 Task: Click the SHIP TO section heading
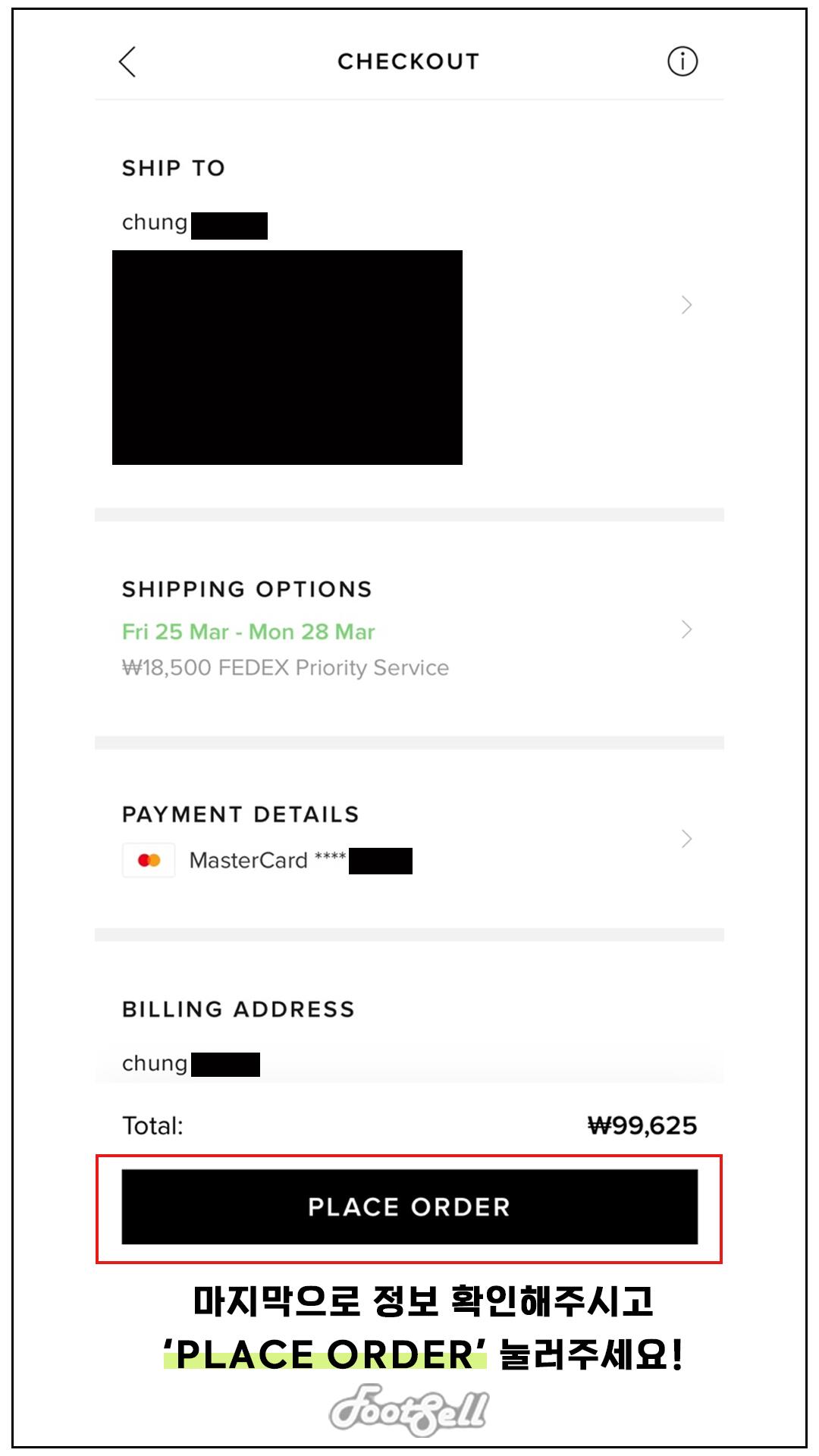click(x=174, y=168)
